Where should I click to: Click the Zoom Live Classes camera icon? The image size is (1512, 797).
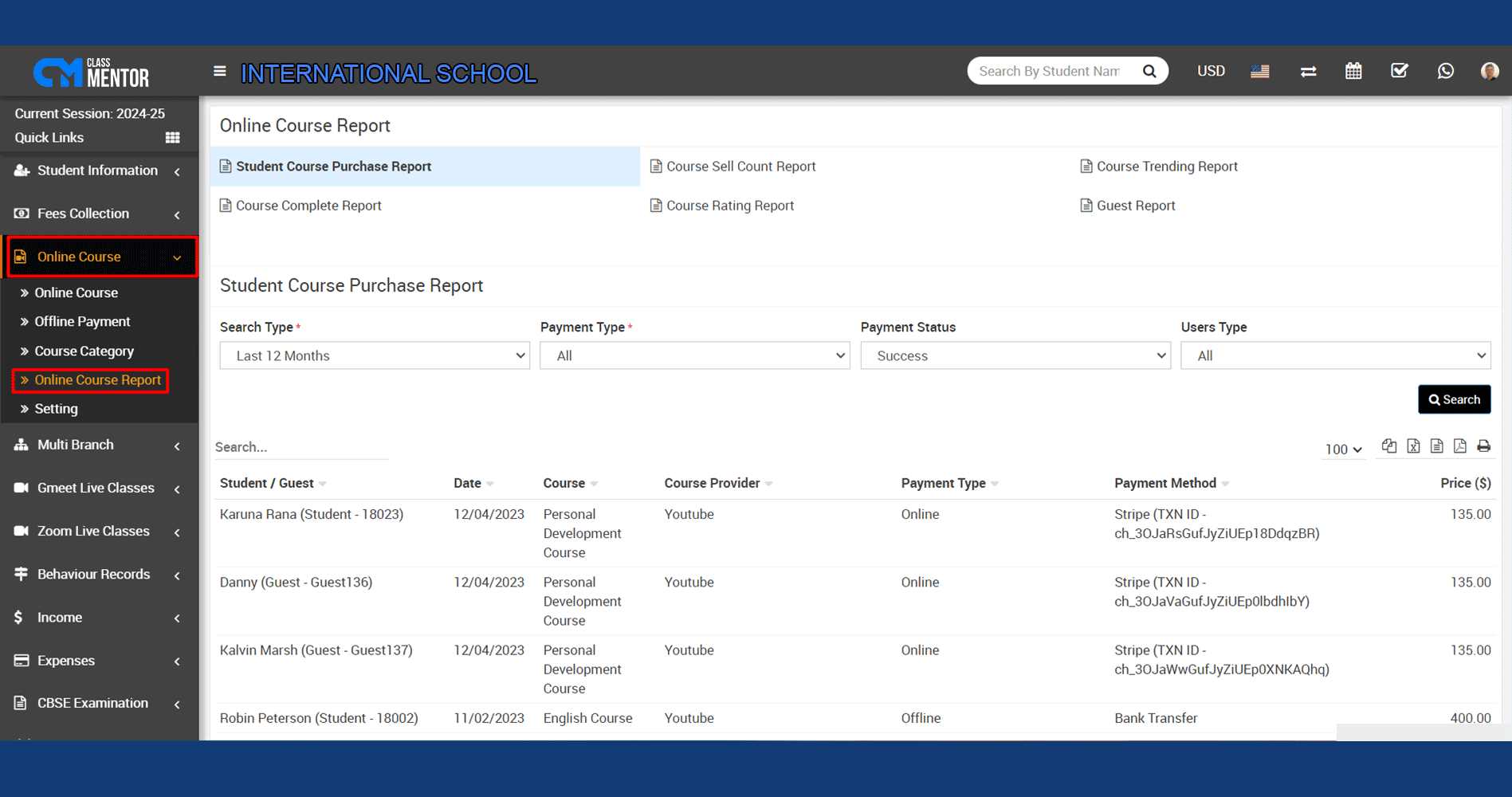pos(22,531)
